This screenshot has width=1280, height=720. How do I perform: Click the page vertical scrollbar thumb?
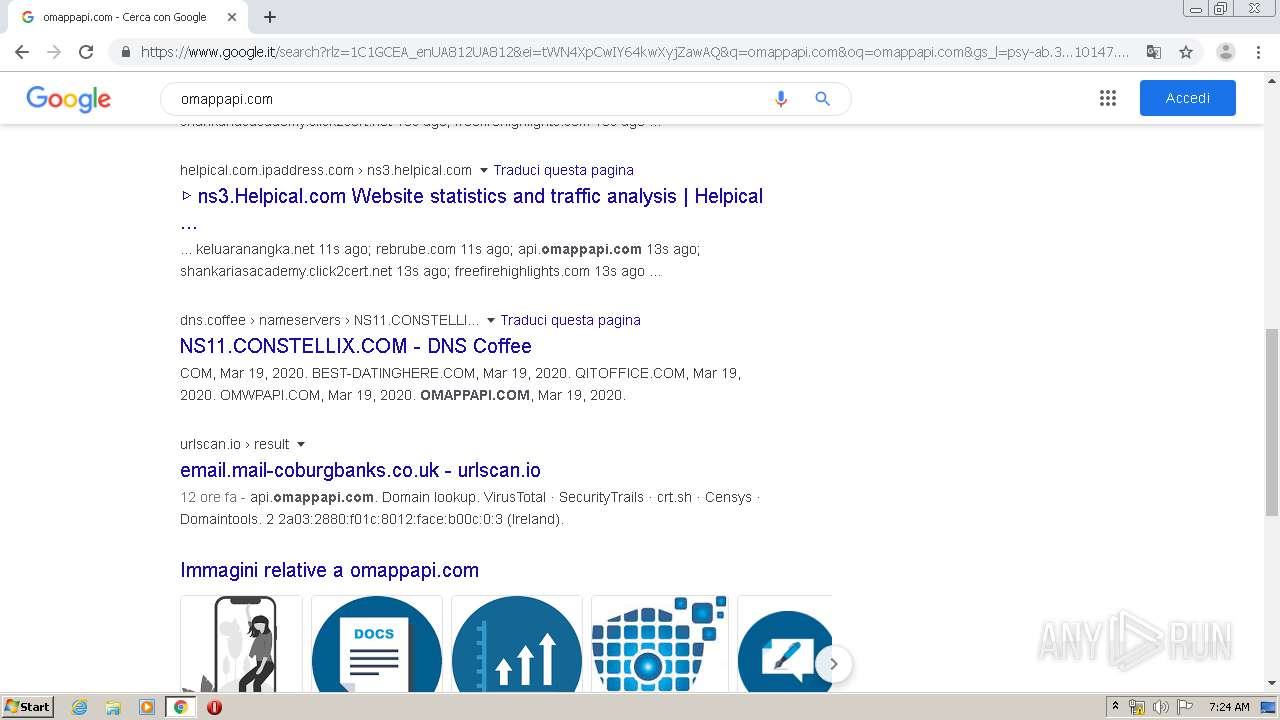click(x=1272, y=422)
